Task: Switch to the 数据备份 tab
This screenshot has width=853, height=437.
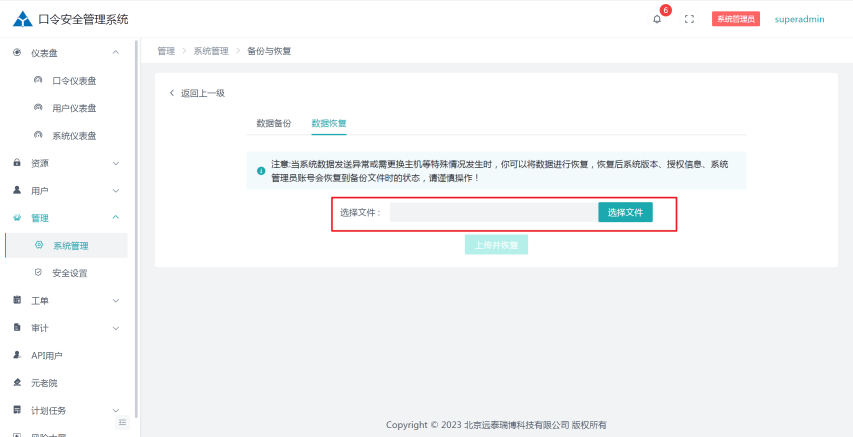Action: (x=273, y=123)
